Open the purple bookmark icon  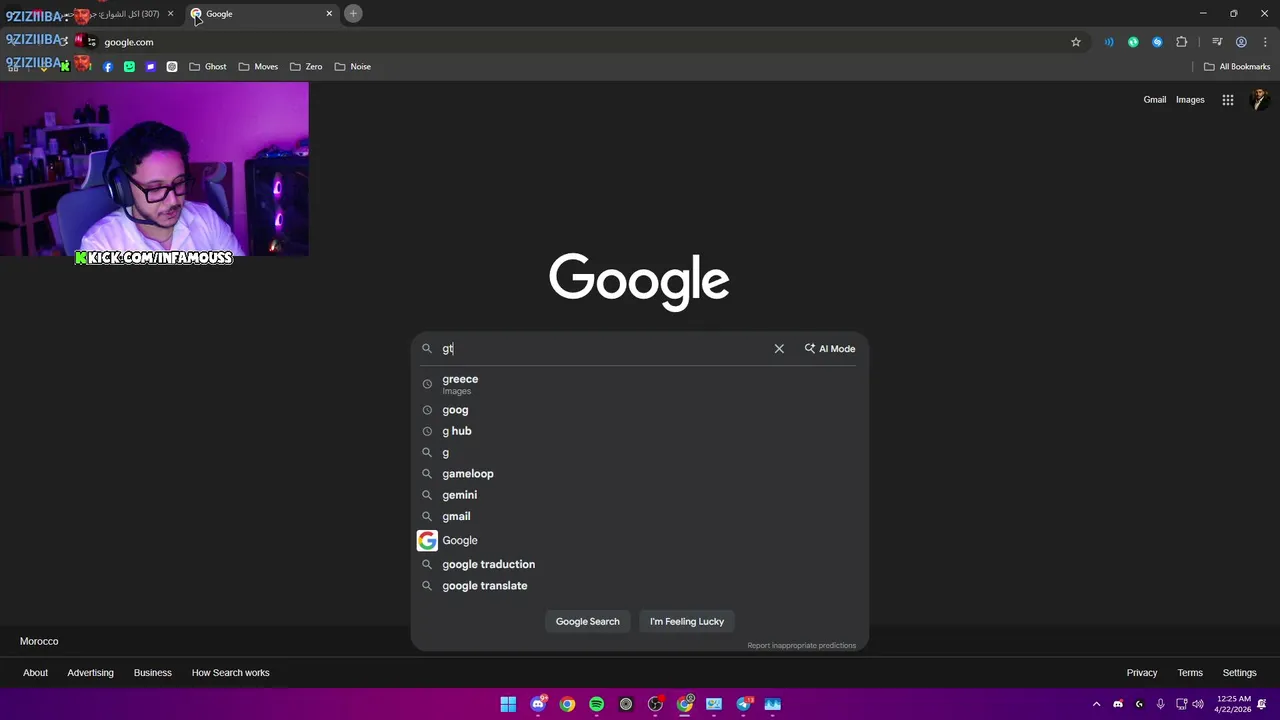click(150, 66)
